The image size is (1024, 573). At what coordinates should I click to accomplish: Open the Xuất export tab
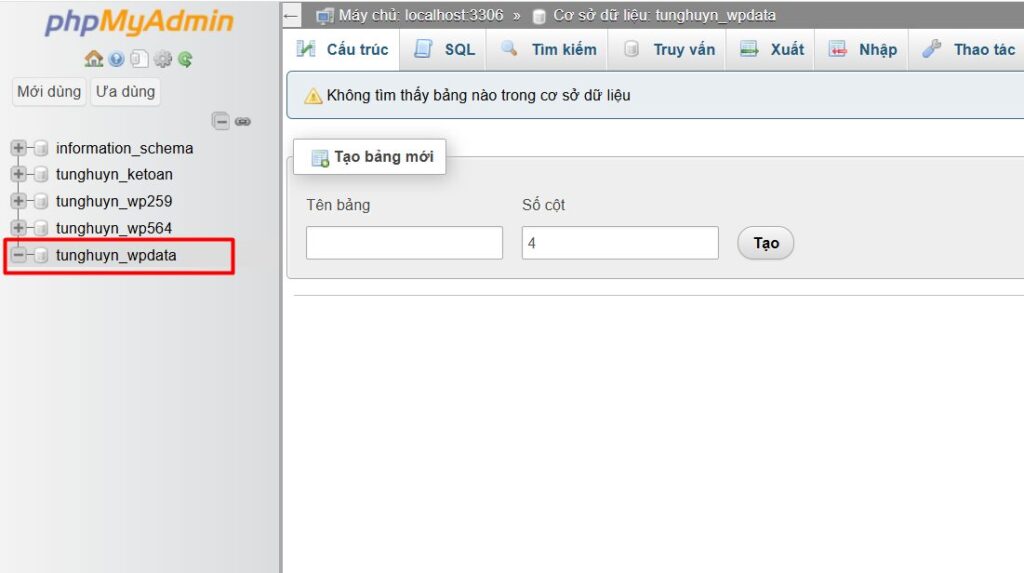click(771, 50)
